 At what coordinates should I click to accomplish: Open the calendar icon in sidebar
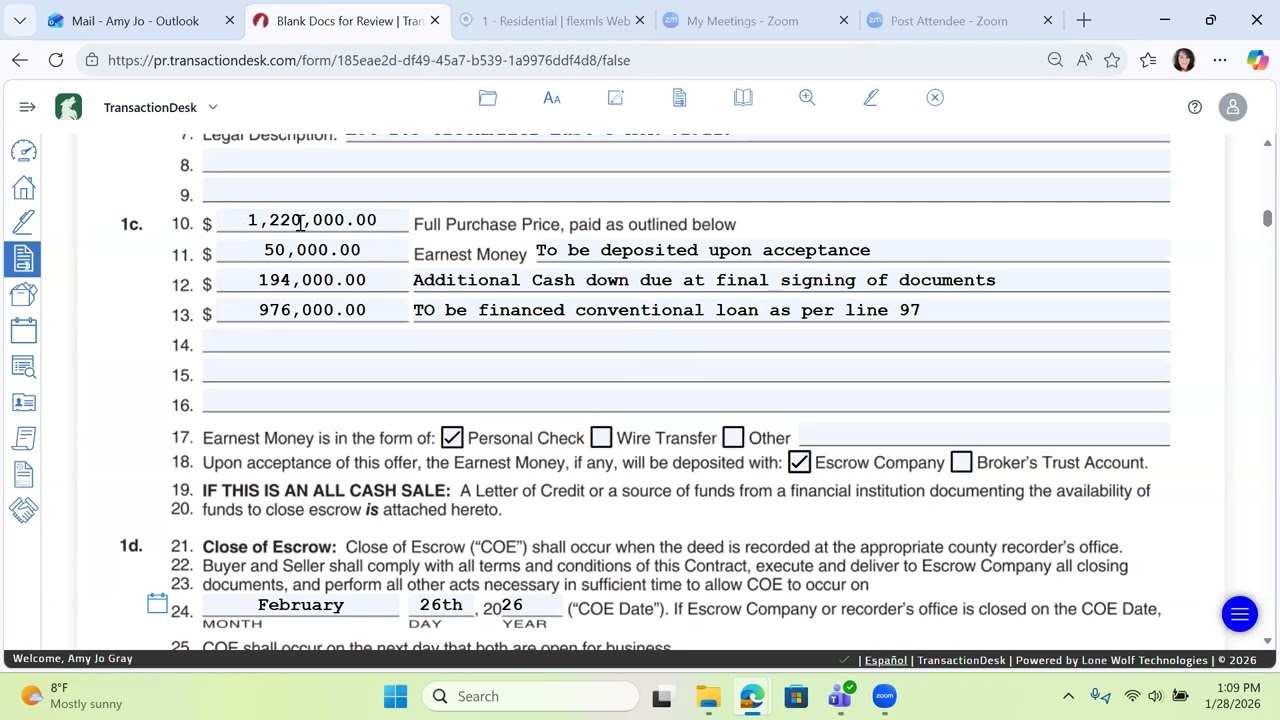coord(24,330)
